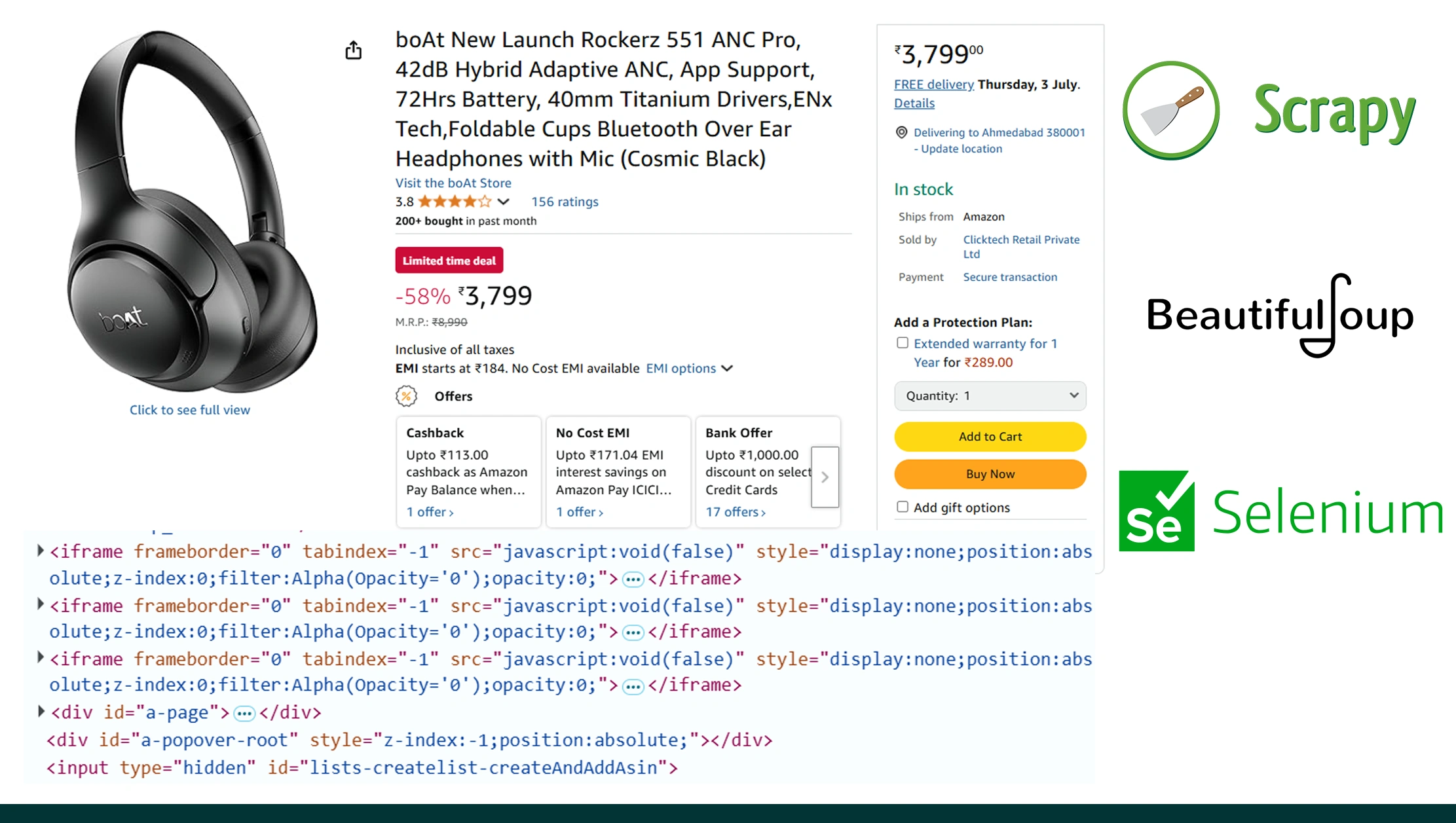
Task: Click the 156 ratings link
Action: click(x=563, y=201)
